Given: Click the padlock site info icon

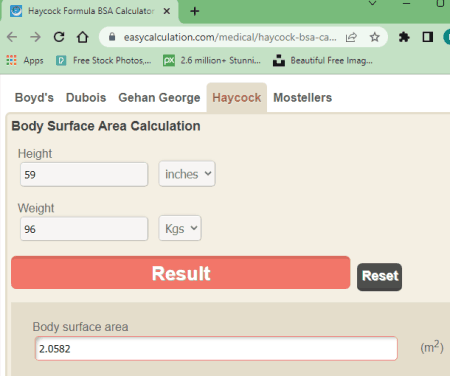Looking at the screenshot, I should pyautogui.click(x=112, y=37).
